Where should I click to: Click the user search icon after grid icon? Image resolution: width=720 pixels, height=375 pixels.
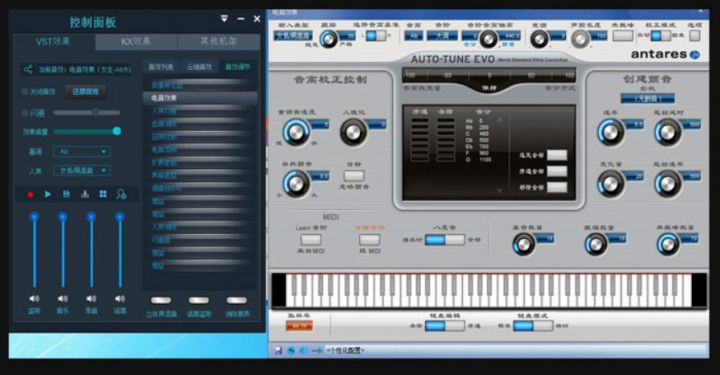pos(121,194)
